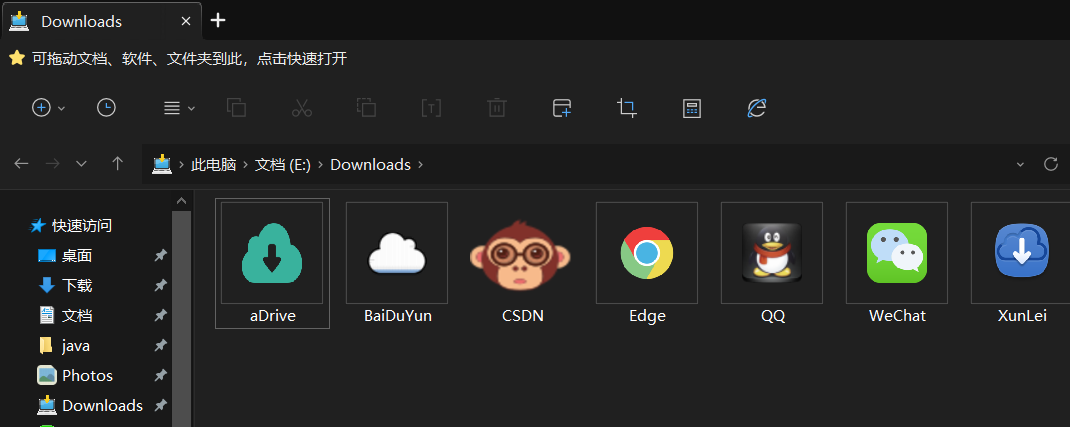Unpin Photos using its pin icon
The width and height of the screenshot is (1070, 427).
coord(160,376)
